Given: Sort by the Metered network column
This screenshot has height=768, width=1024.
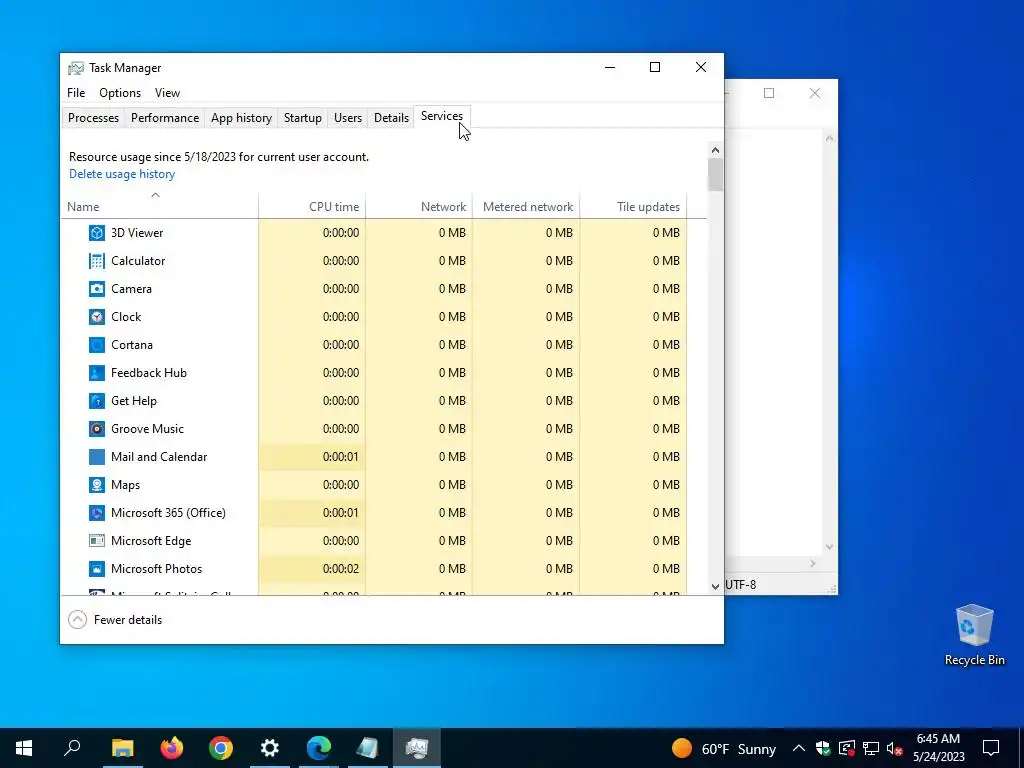Looking at the screenshot, I should pos(526,206).
